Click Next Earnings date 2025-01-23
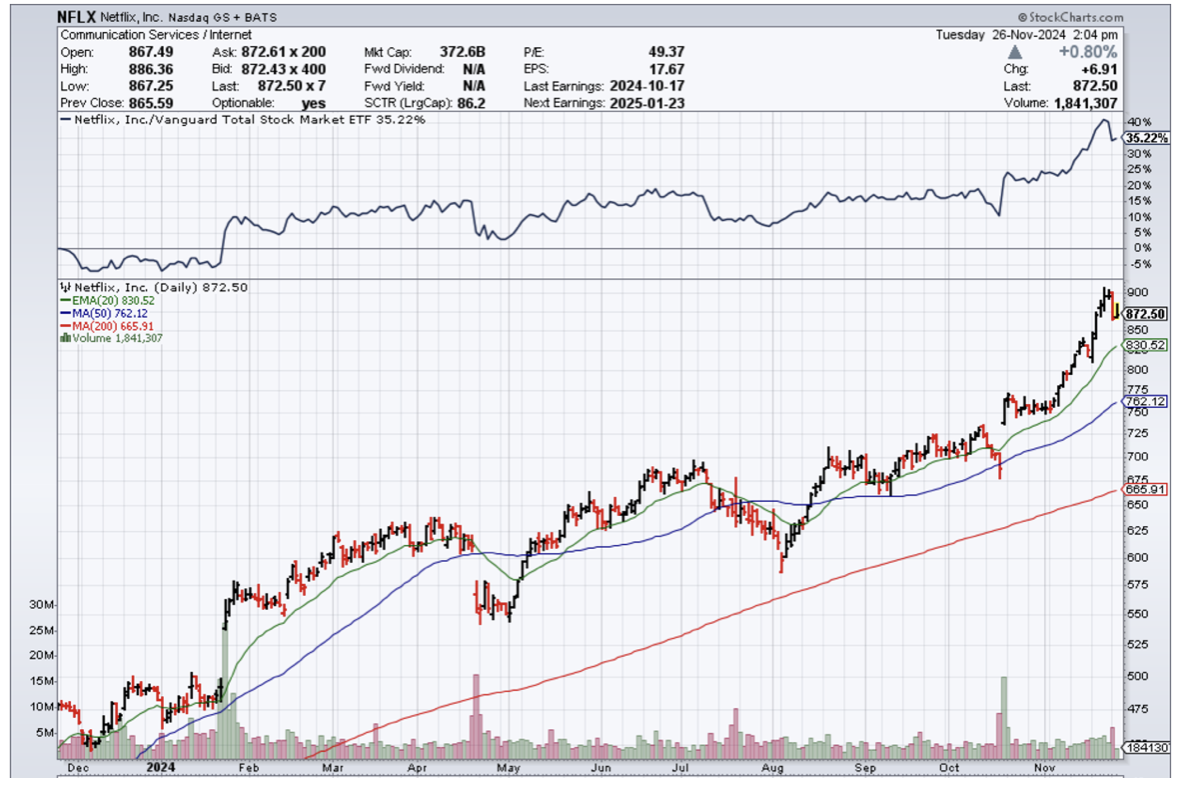 (647, 103)
